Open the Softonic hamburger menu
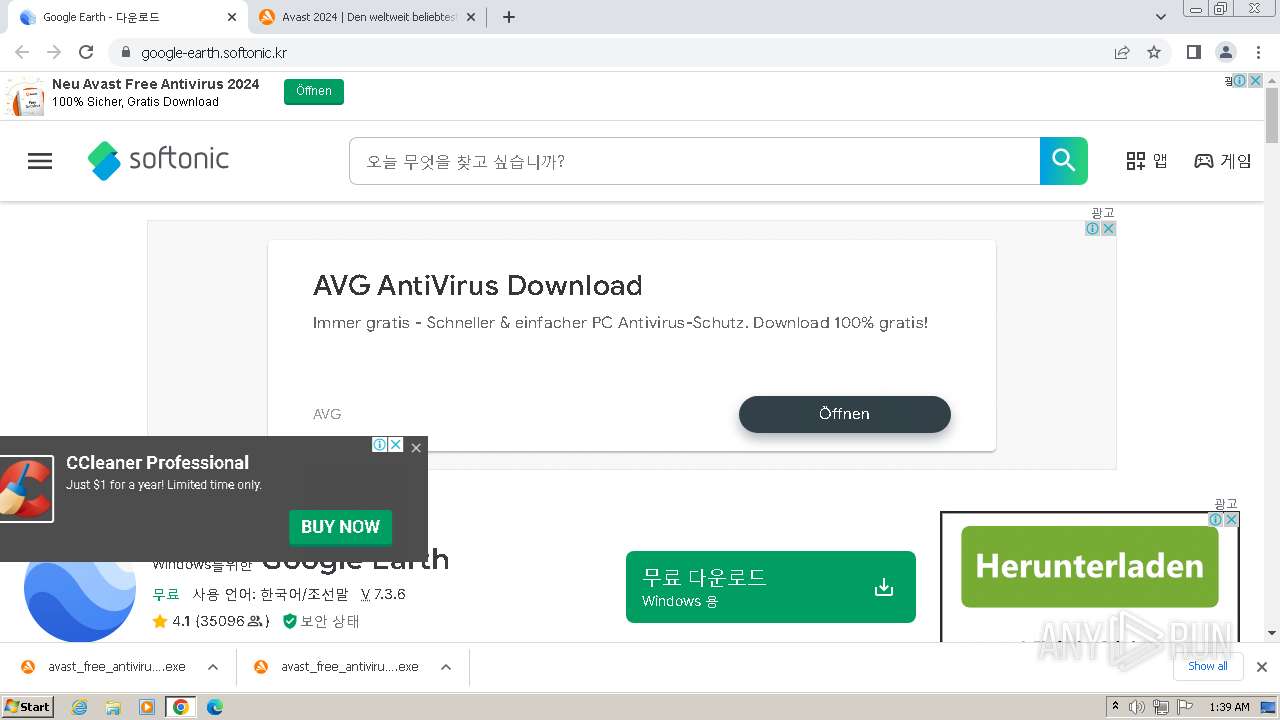This screenshot has height=720, width=1280. pyautogui.click(x=40, y=161)
